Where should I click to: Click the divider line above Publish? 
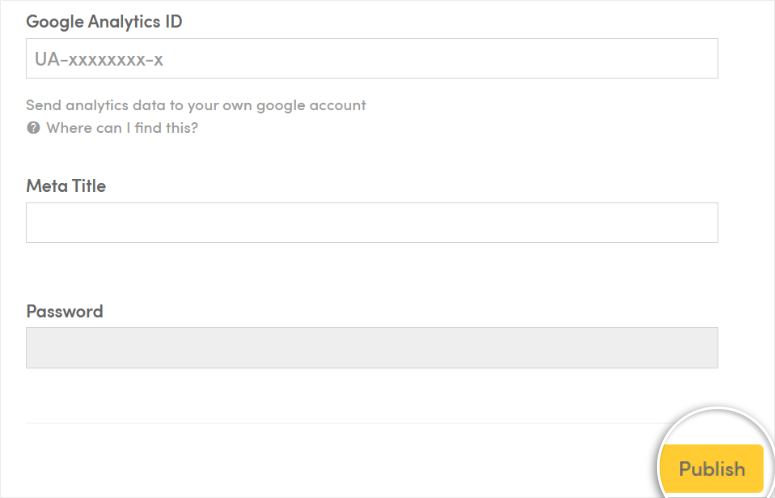click(346, 423)
